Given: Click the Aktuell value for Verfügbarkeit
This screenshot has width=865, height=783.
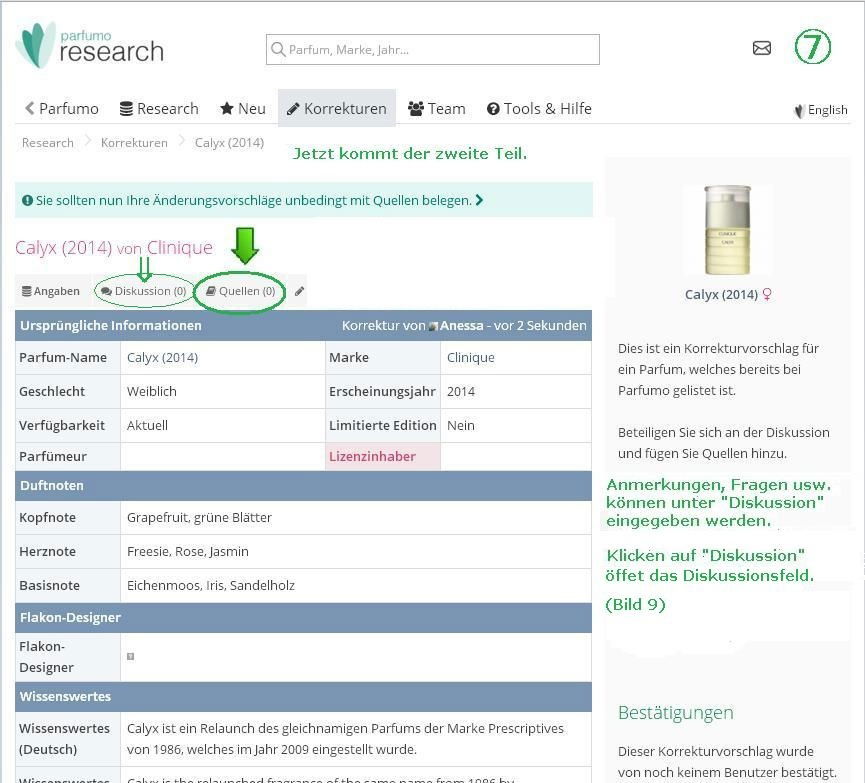Looking at the screenshot, I should coord(147,426).
